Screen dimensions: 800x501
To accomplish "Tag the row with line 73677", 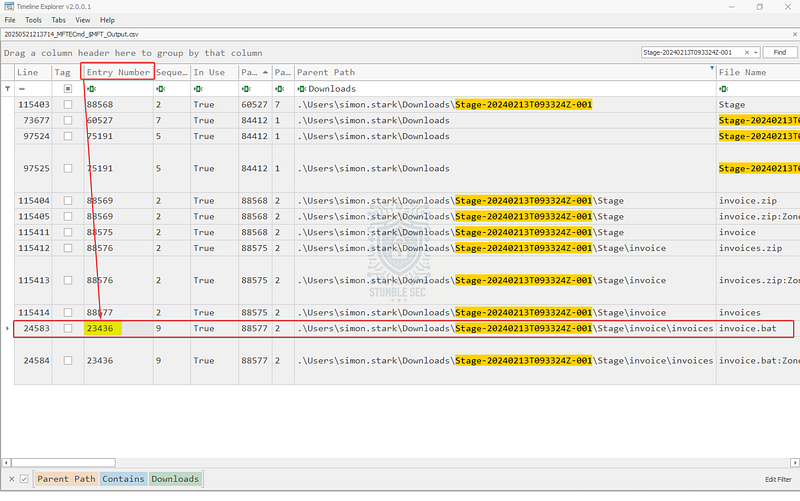I will [x=68, y=120].
